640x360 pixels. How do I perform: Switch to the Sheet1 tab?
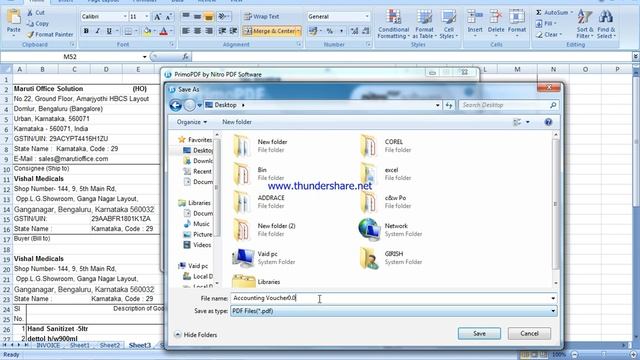[80, 345]
